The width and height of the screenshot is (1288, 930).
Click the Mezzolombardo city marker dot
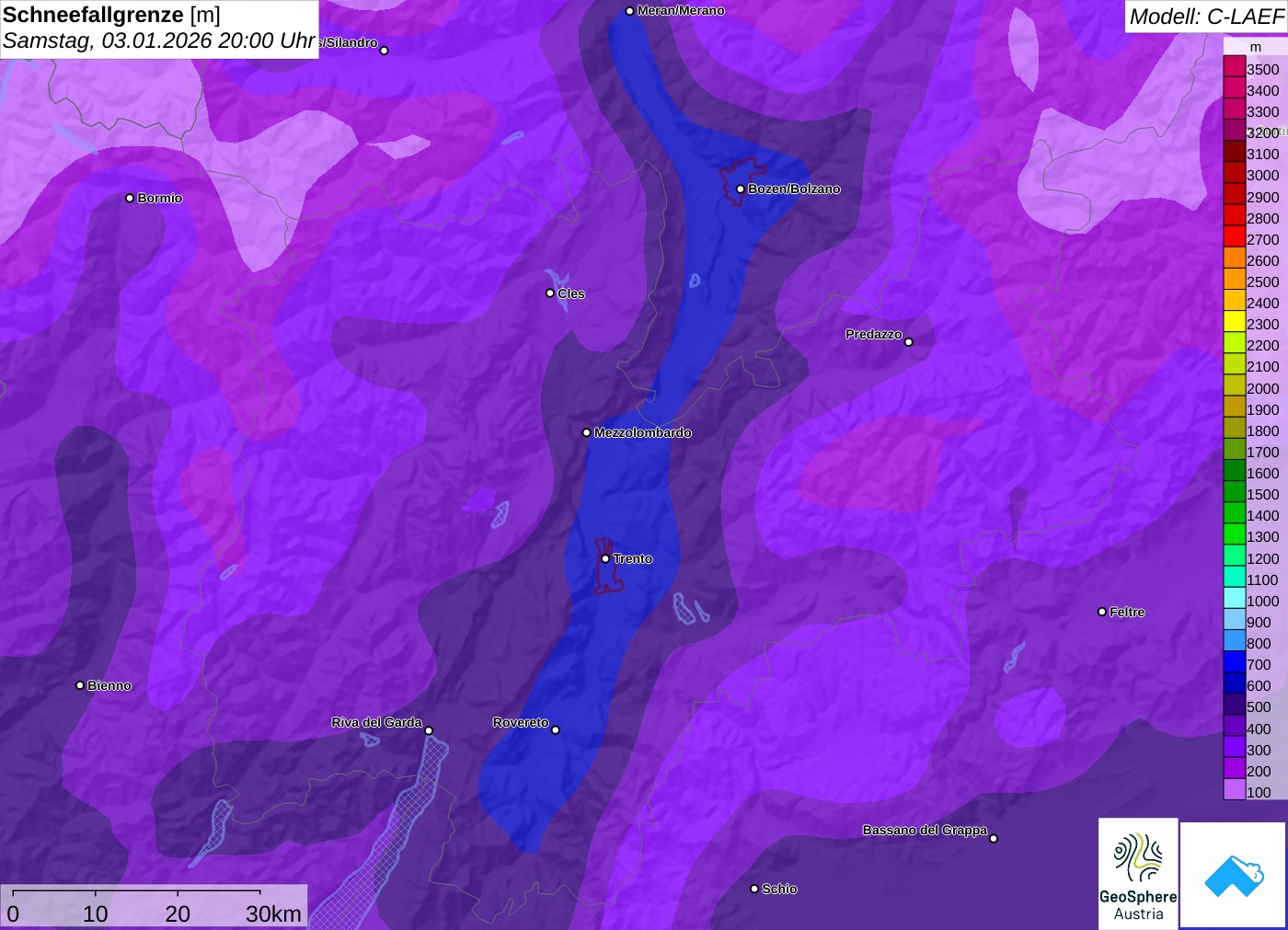coord(587,432)
